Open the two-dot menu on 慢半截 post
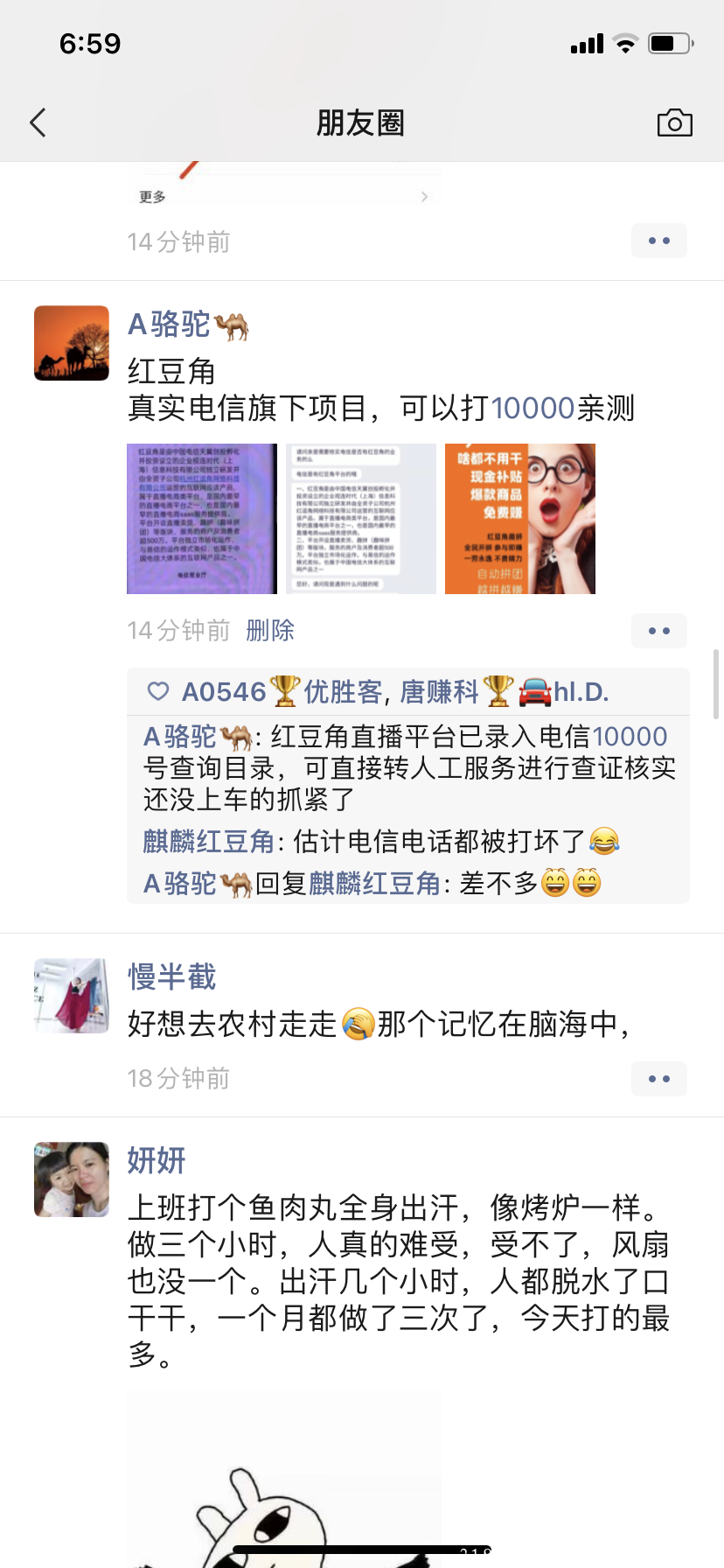Screen dimensions: 724x1568 tap(659, 1079)
